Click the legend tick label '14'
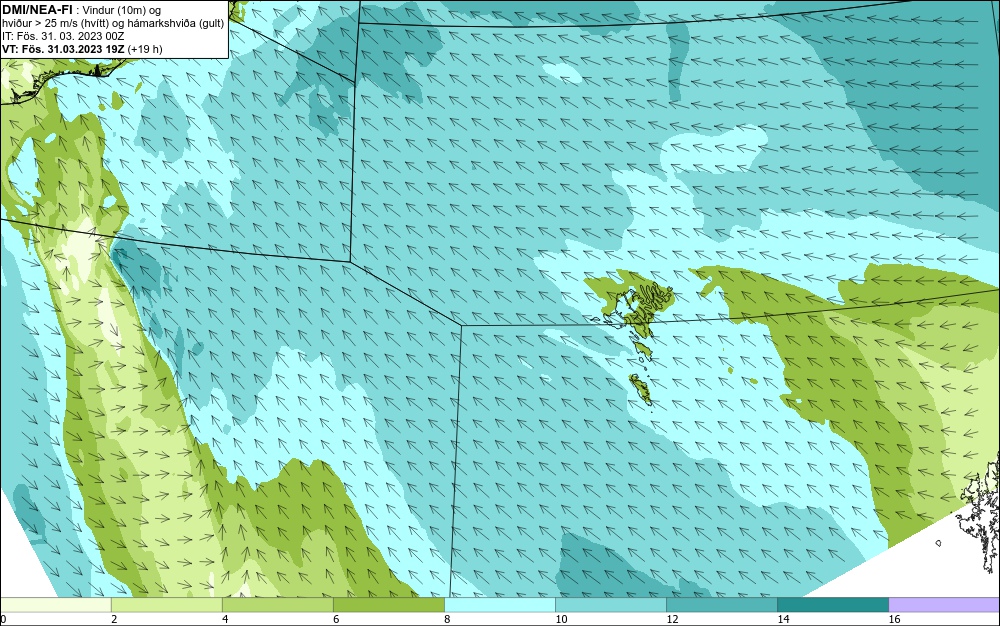The width and height of the screenshot is (1000, 626). (783, 619)
